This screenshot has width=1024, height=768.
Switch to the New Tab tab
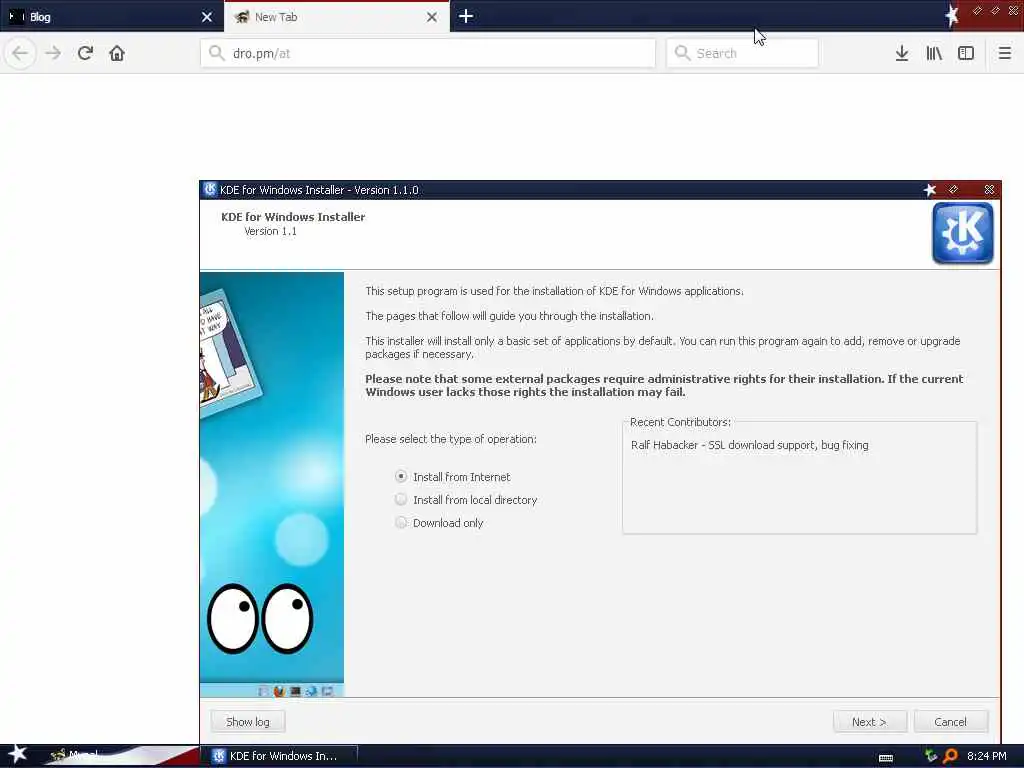(336, 16)
